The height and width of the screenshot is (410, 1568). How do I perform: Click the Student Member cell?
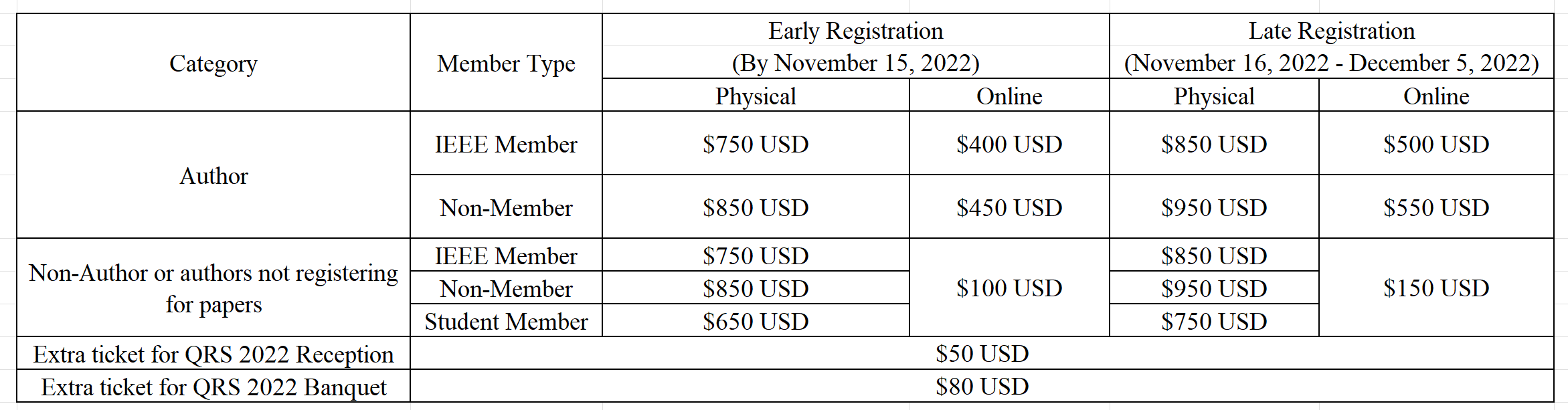point(506,321)
